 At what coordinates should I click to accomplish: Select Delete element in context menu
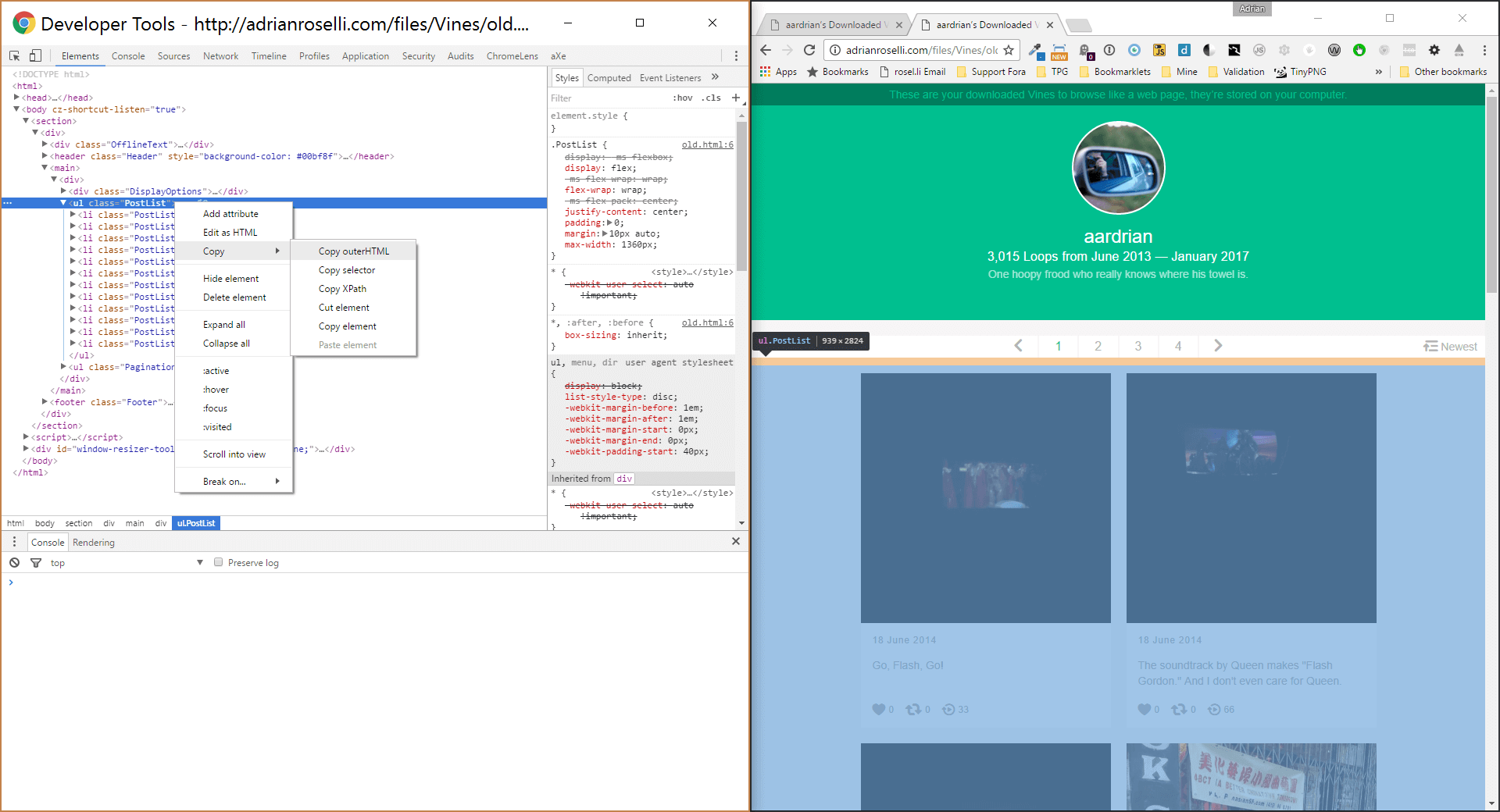tap(234, 297)
